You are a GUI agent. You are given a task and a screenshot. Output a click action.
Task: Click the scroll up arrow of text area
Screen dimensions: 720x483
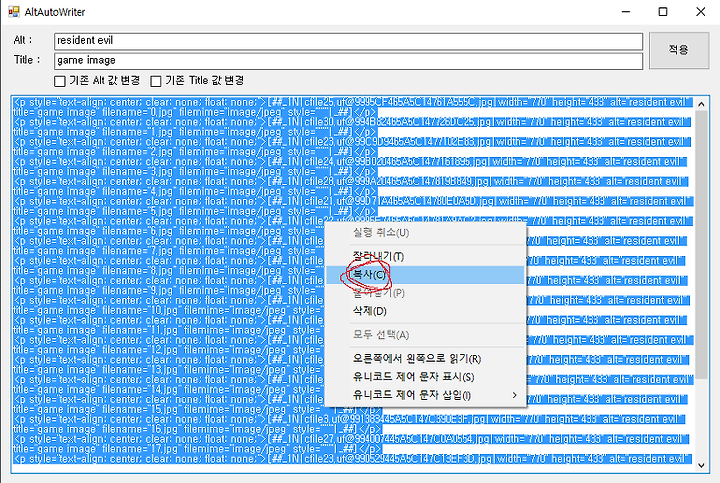[x=701, y=104]
